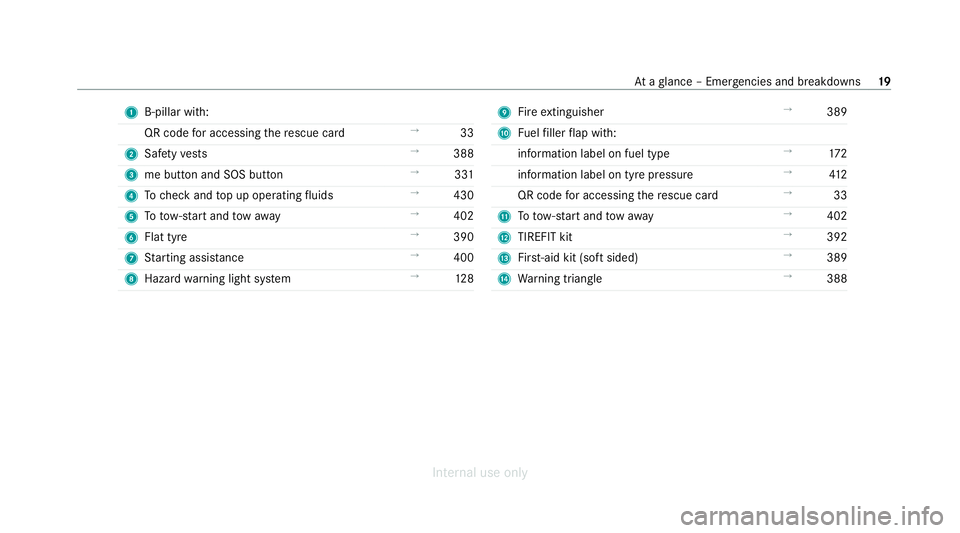Open page 172 for fuel type label

point(838,154)
